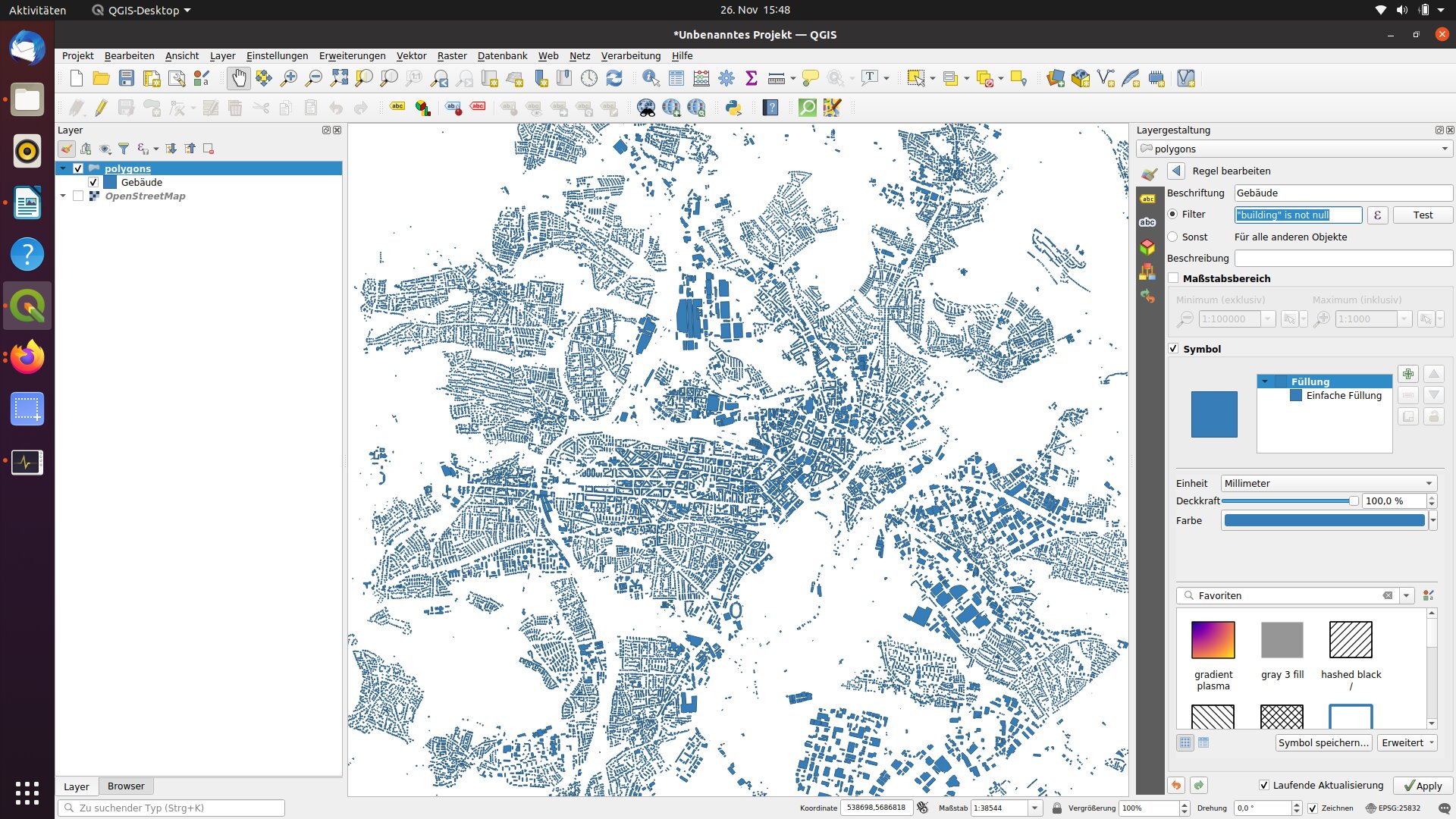Toggle visibility of the Gebäude rule
Image resolution: width=1456 pixels, height=819 pixels.
pyautogui.click(x=93, y=182)
